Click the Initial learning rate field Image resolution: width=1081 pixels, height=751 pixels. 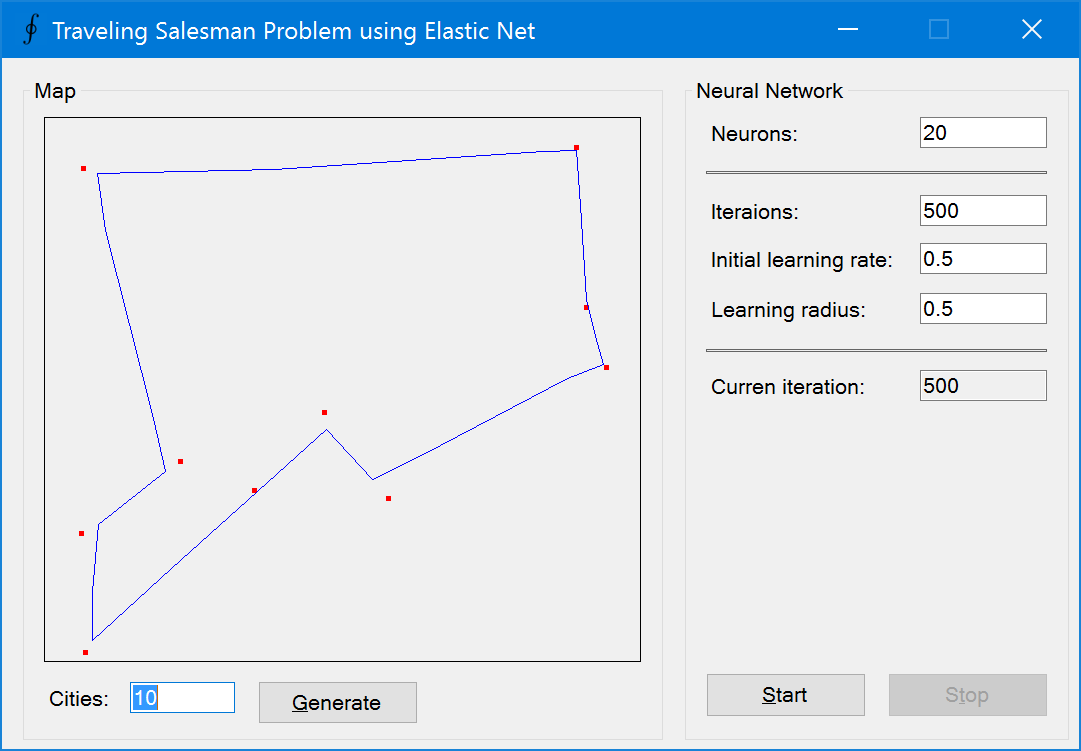point(982,258)
